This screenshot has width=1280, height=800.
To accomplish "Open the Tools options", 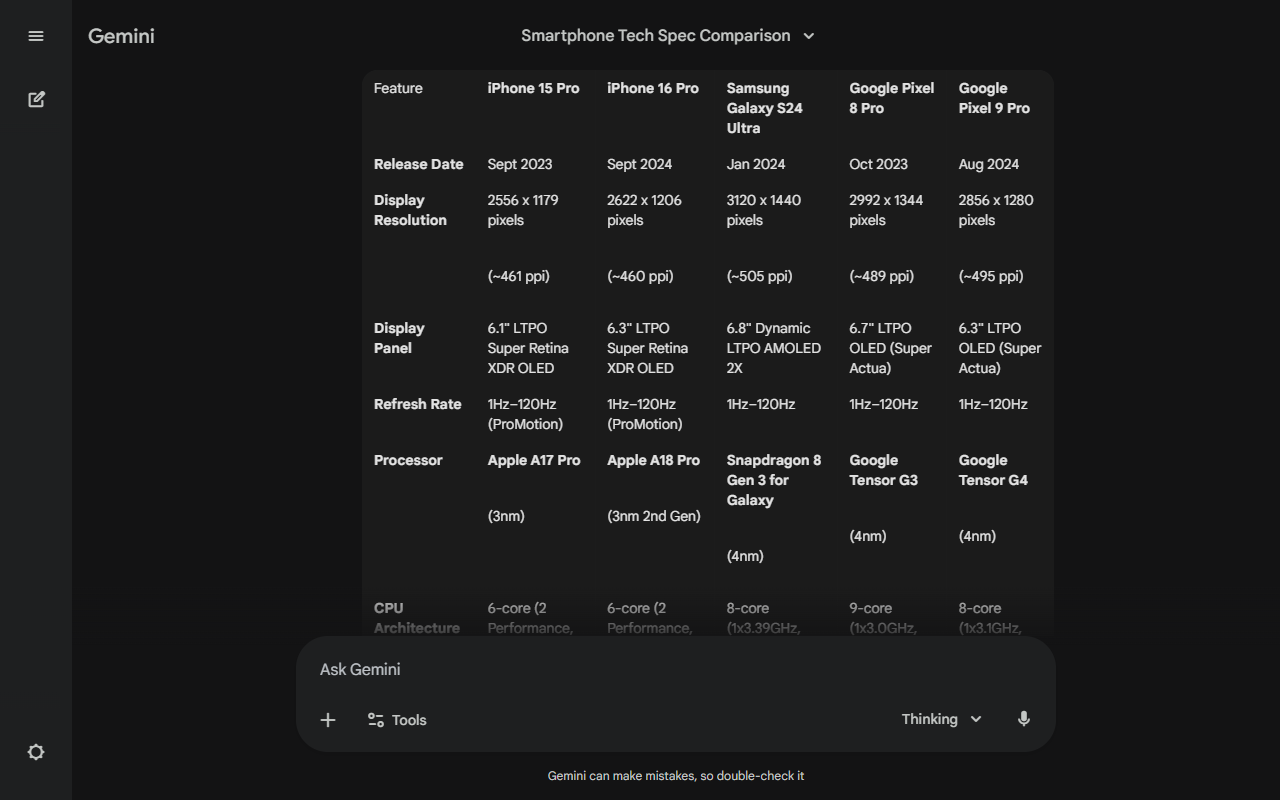I will point(397,720).
